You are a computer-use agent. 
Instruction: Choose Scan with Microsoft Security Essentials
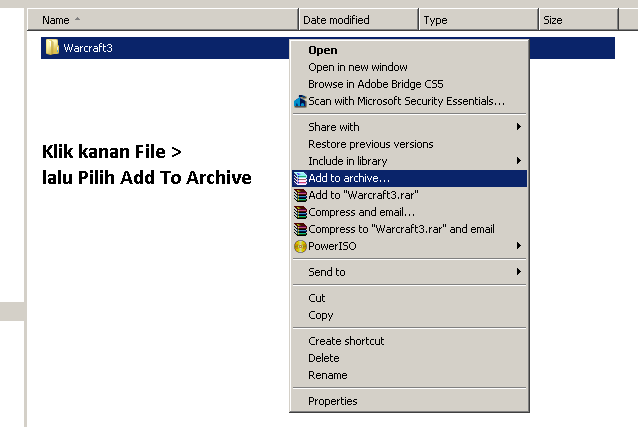pyautogui.click(x=409, y=101)
